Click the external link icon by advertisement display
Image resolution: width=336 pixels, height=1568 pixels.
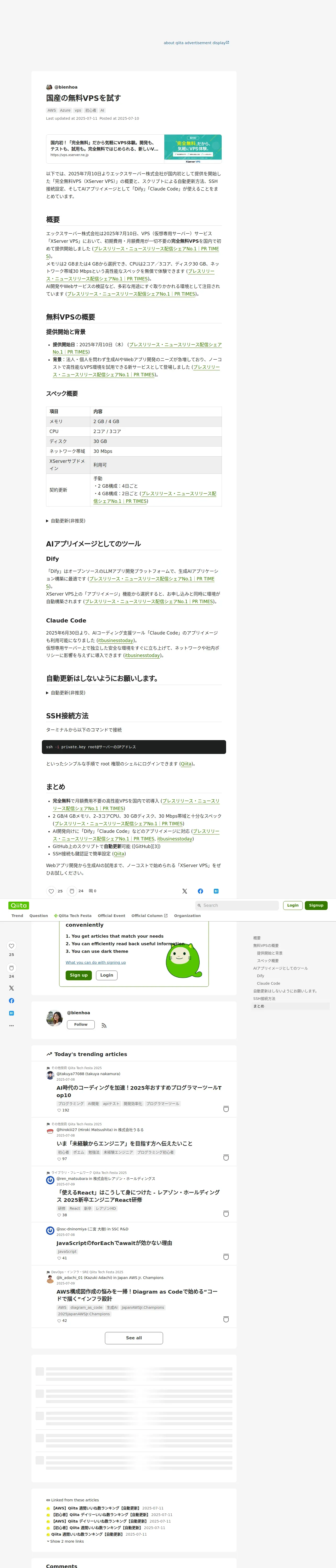(227, 43)
